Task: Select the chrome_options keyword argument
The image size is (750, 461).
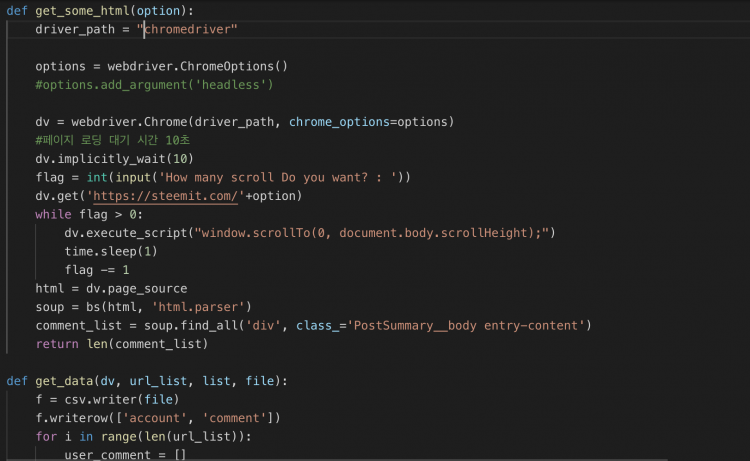Action: pos(340,122)
